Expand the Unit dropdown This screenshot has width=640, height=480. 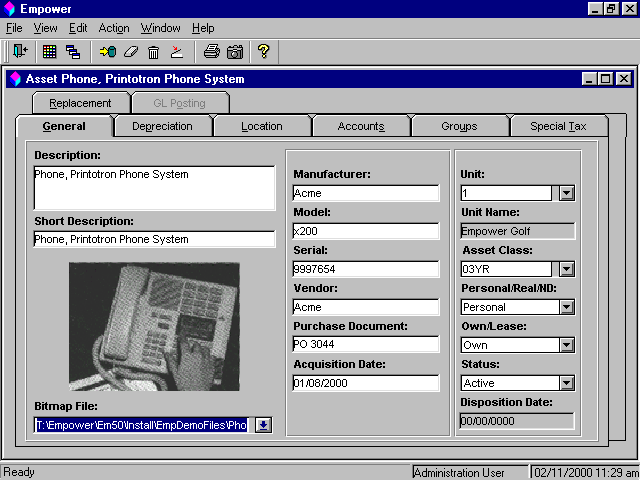(567, 193)
